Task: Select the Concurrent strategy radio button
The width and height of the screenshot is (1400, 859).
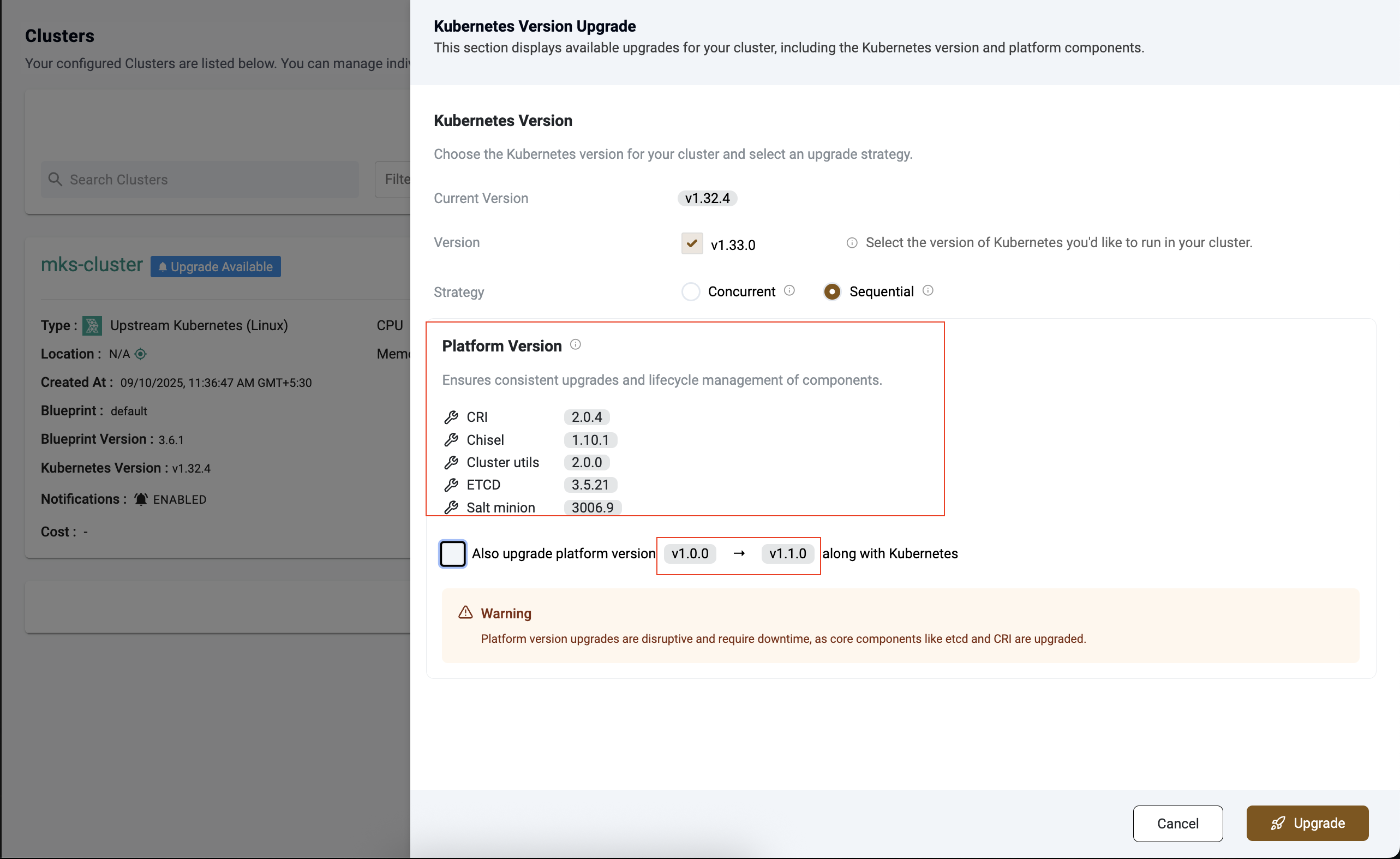Action: pyautogui.click(x=690, y=291)
